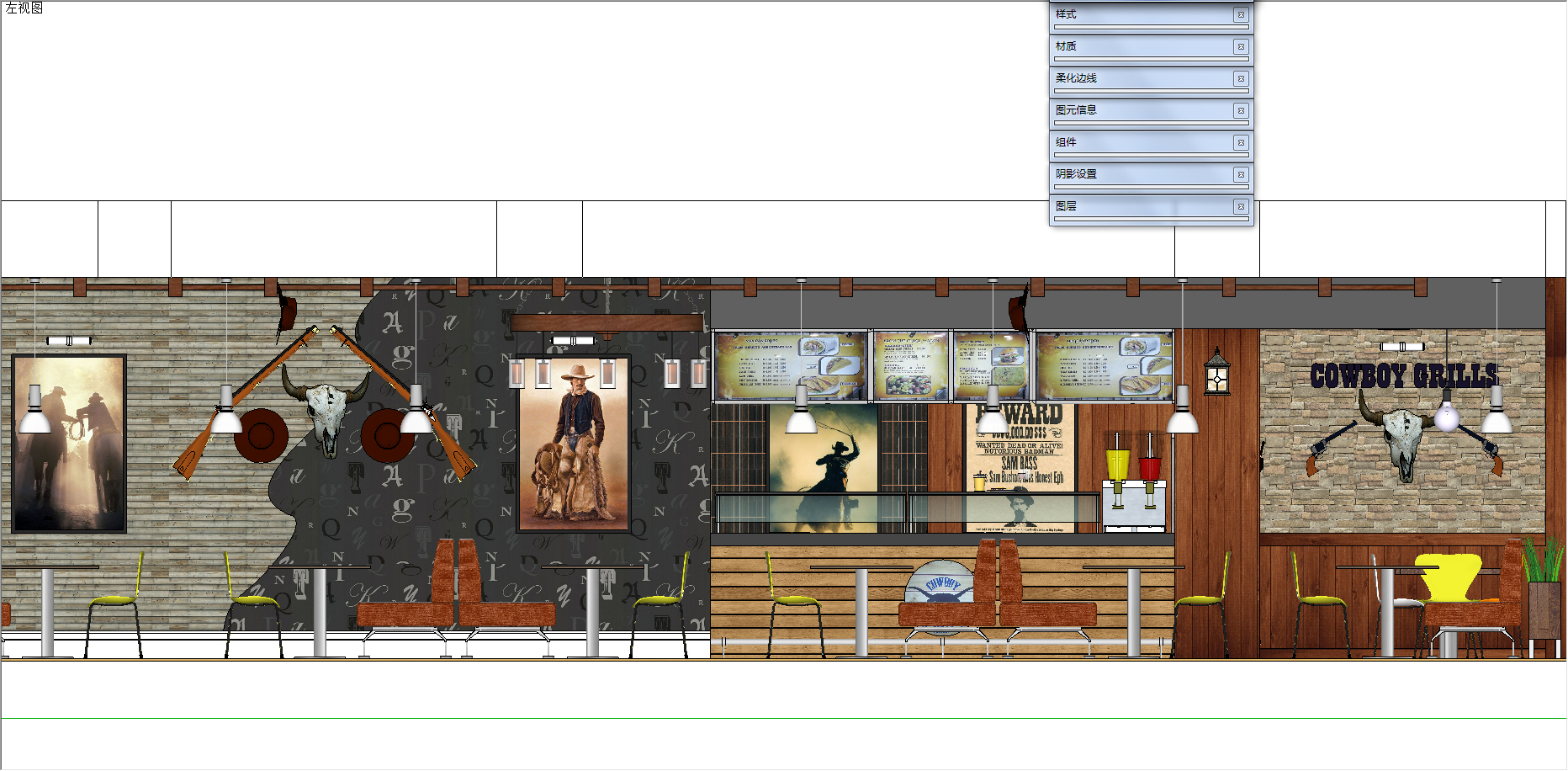Expand the 材质 (Materials) panel title bar
1568x771 pixels.
[x=1151, y=47]
